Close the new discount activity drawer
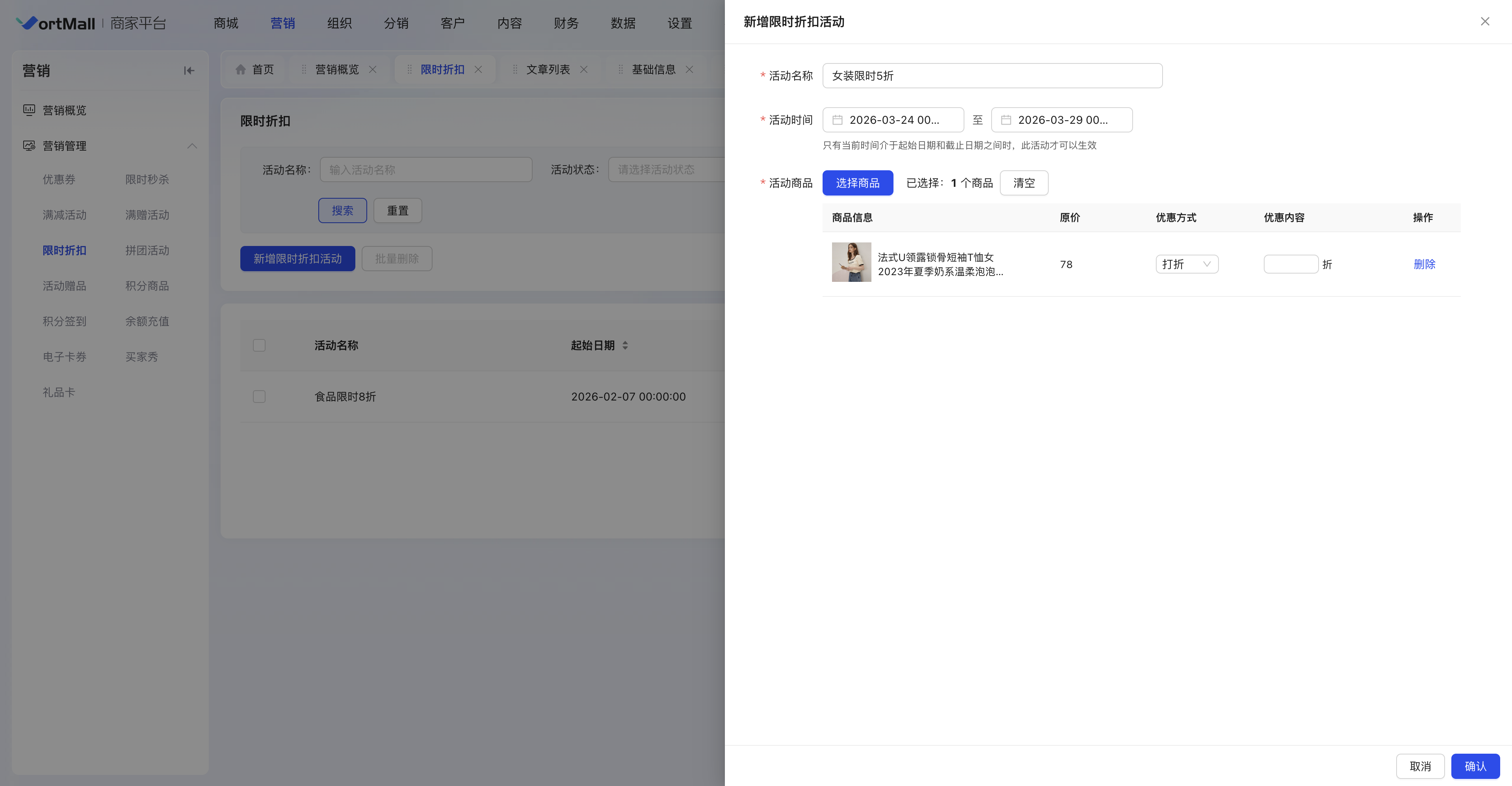Viewport: 1512px width, 786px height. click(x=1484, y=22)
